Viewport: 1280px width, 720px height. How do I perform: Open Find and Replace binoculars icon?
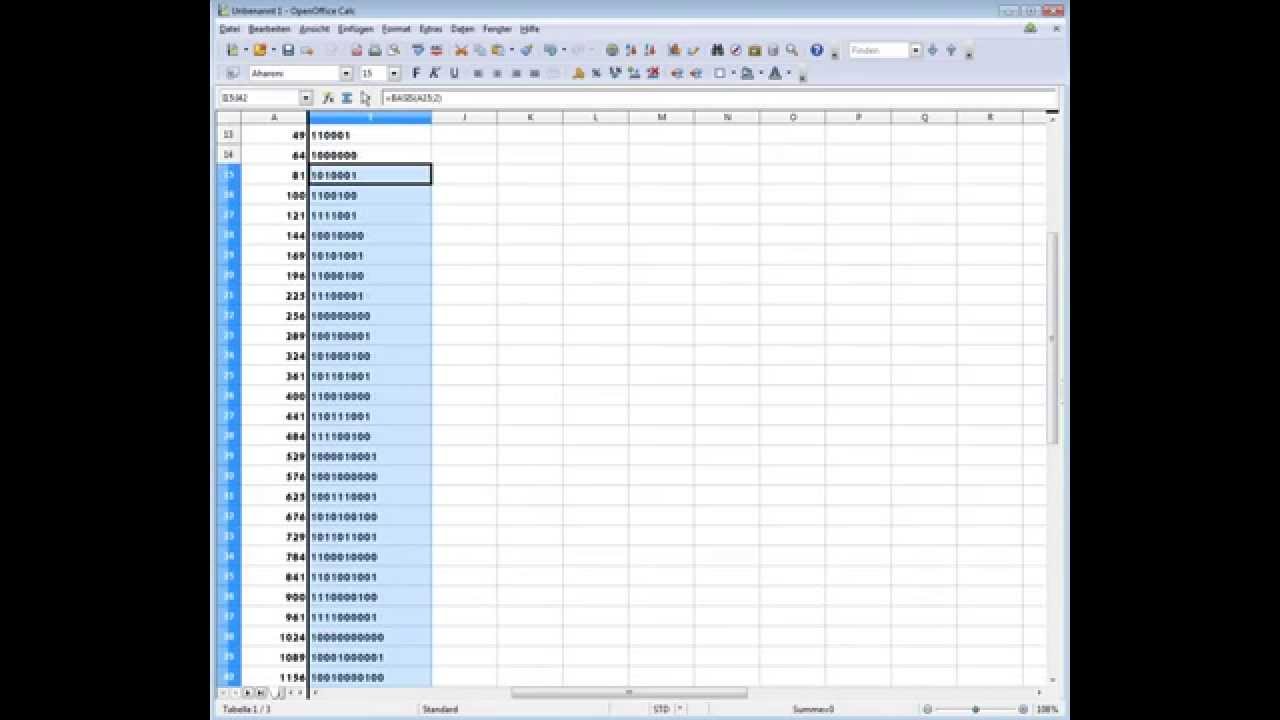(x=717, y=50)
